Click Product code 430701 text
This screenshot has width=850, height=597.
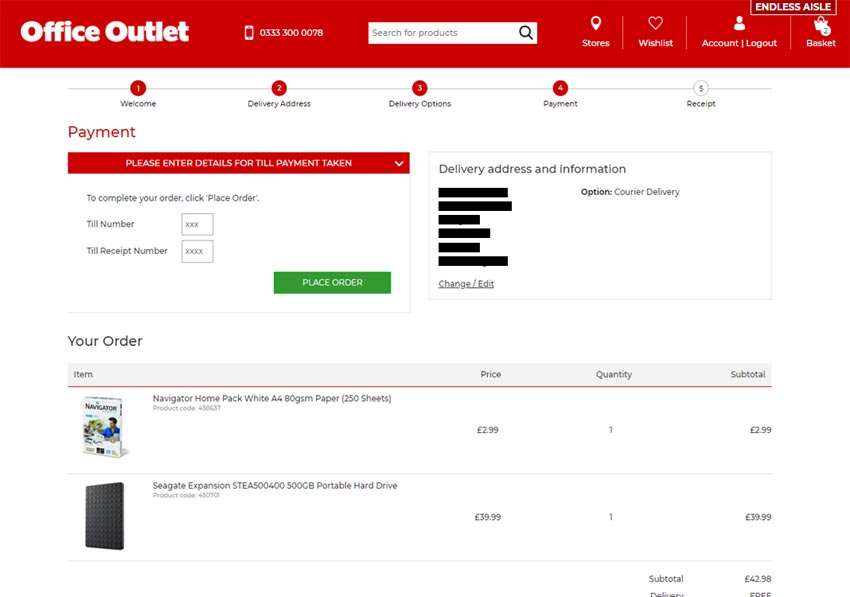[186, 495]
